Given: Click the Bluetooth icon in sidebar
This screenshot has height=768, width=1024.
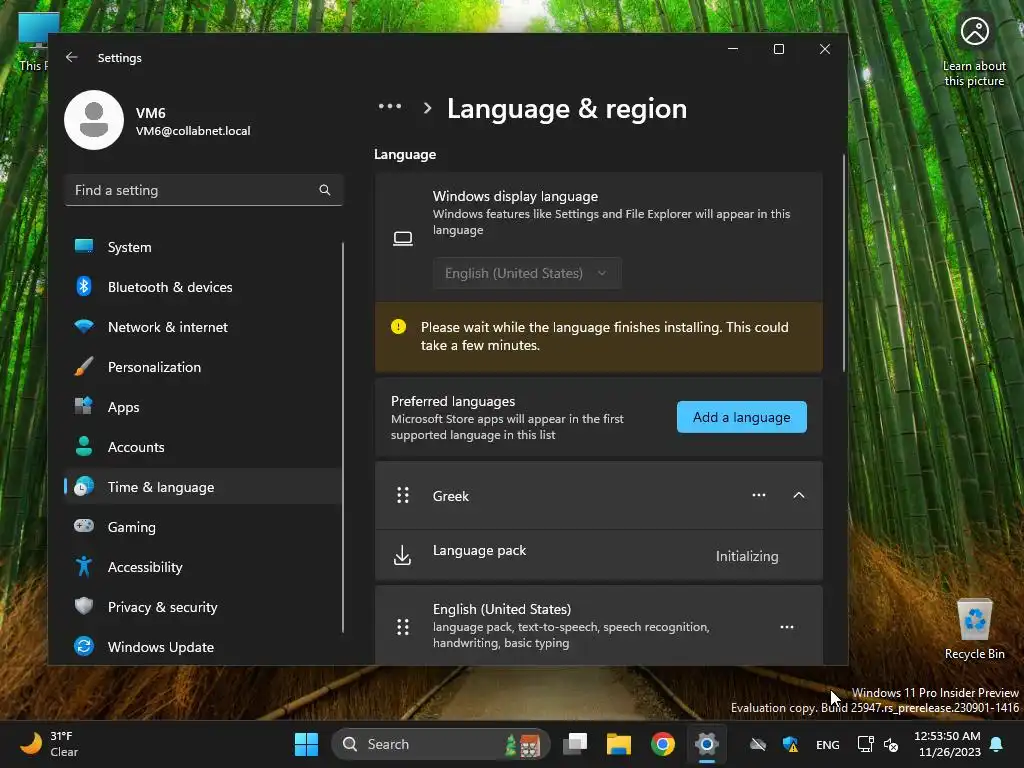Looking at the screenshot, I should pyautogui.click(x=84, y=286).
